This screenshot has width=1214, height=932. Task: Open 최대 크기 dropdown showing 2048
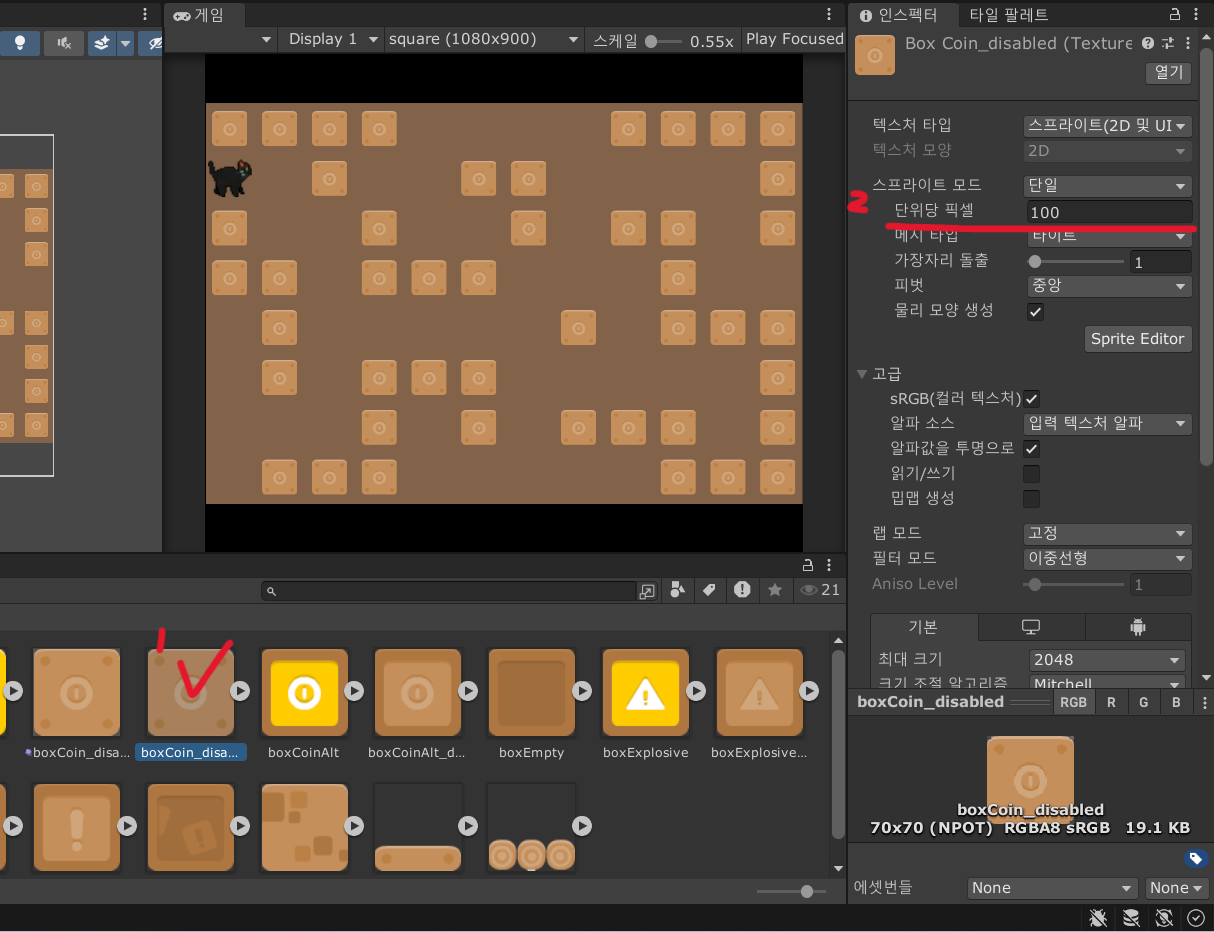(x=1109, y=660)
